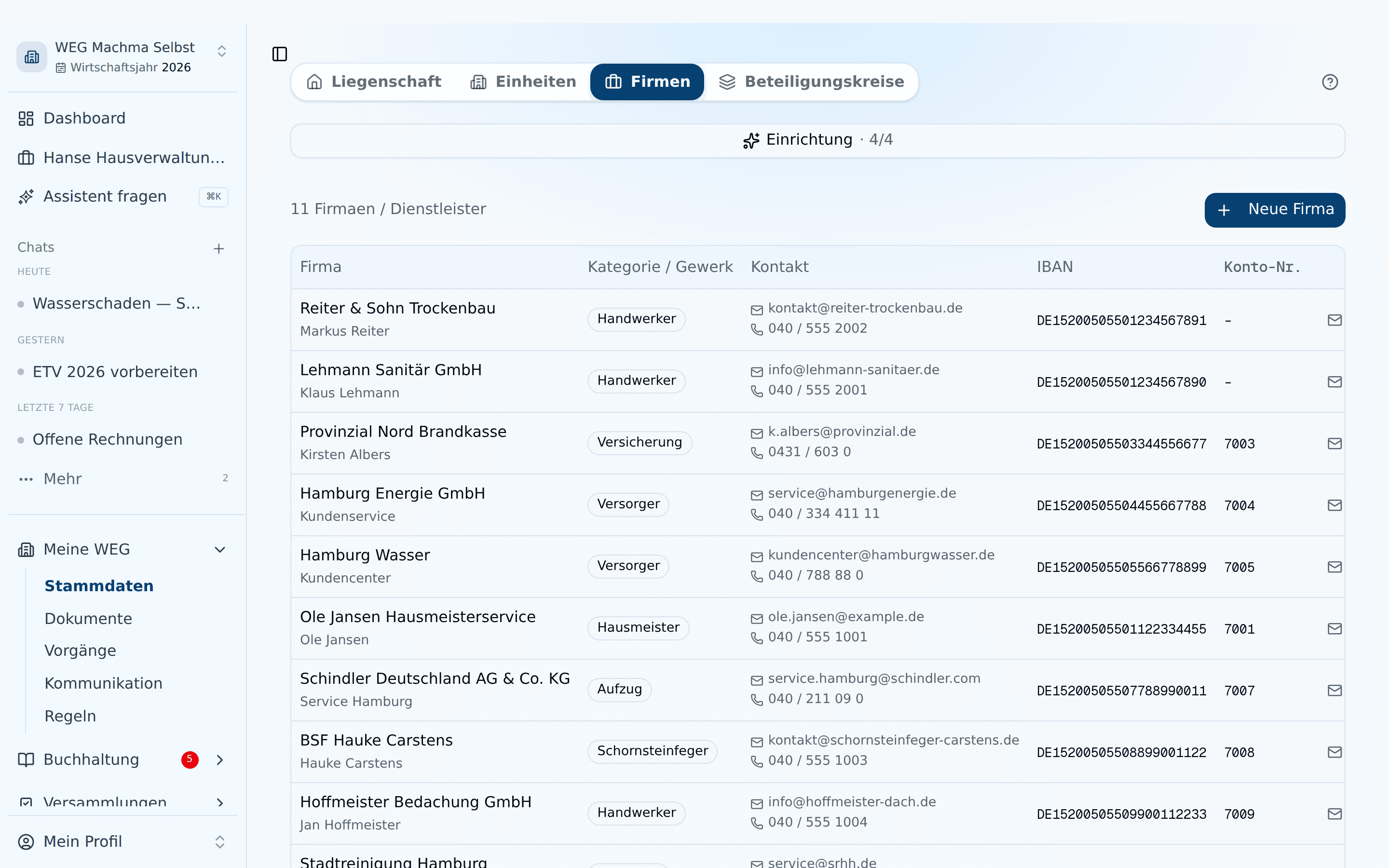Open Dashboard from the sidebar
The image size is (1389, 868).
click(x=123, y=118)
